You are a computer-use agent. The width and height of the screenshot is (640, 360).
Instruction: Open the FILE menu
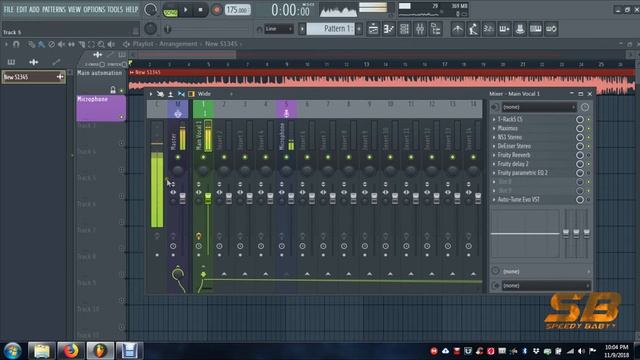coord(8,9)
